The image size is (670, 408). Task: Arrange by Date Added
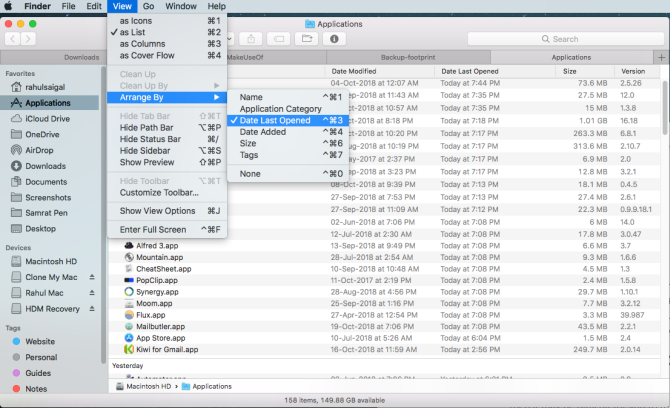pos(288,132)
